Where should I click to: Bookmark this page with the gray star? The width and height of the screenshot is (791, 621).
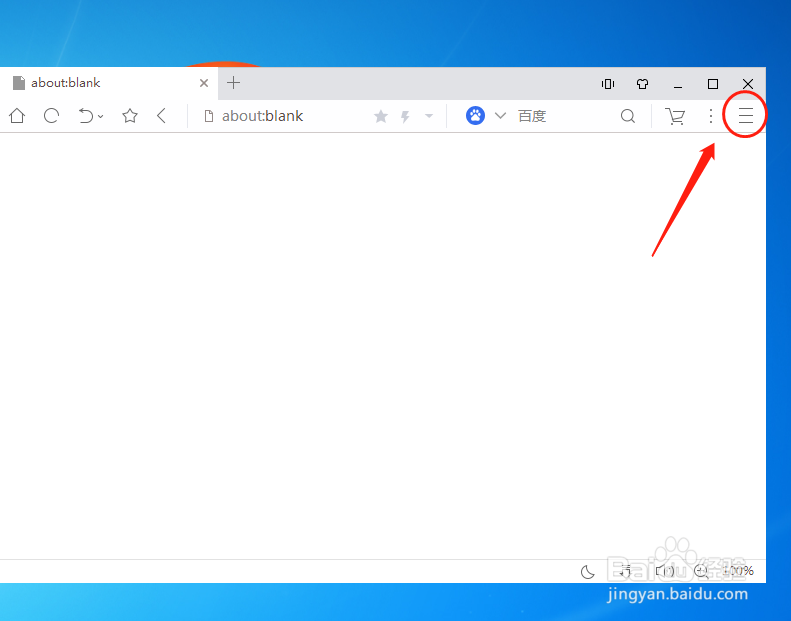(381, 117)
